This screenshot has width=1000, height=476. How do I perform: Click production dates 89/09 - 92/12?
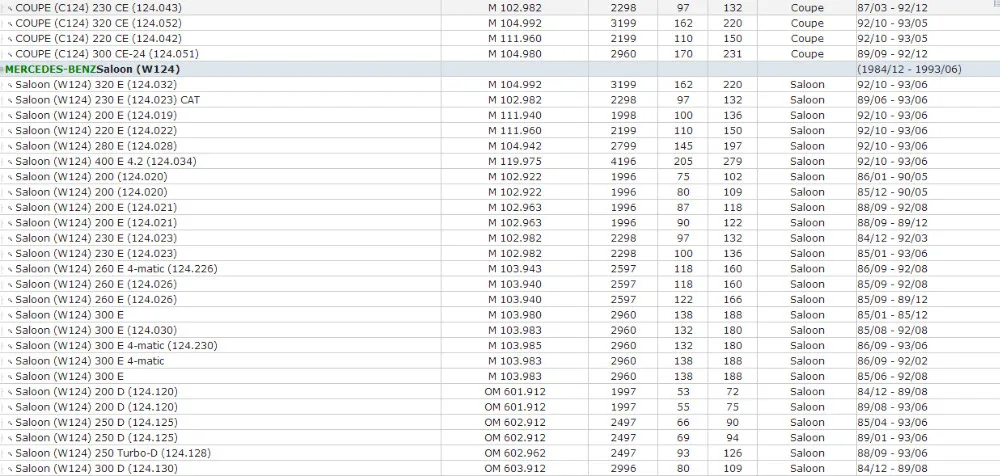click(892, 54)
